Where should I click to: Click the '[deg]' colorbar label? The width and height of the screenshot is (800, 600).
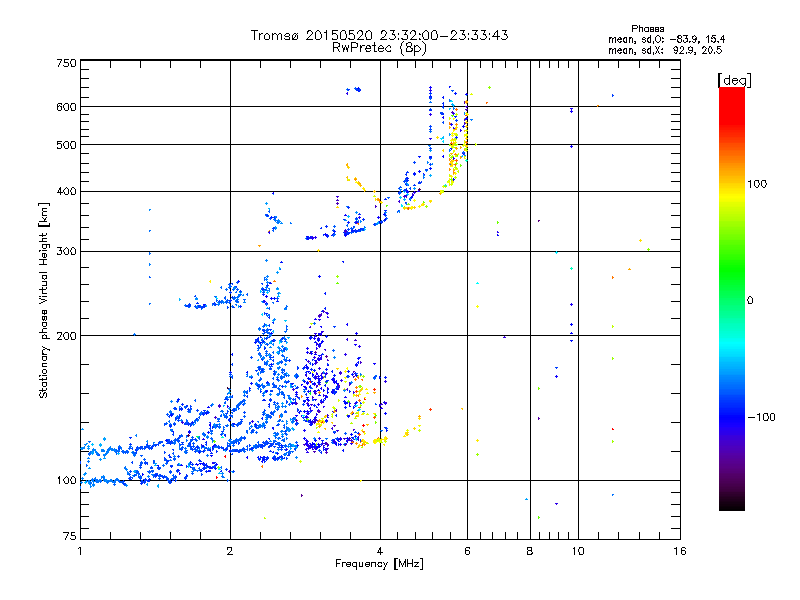point(734,80)
